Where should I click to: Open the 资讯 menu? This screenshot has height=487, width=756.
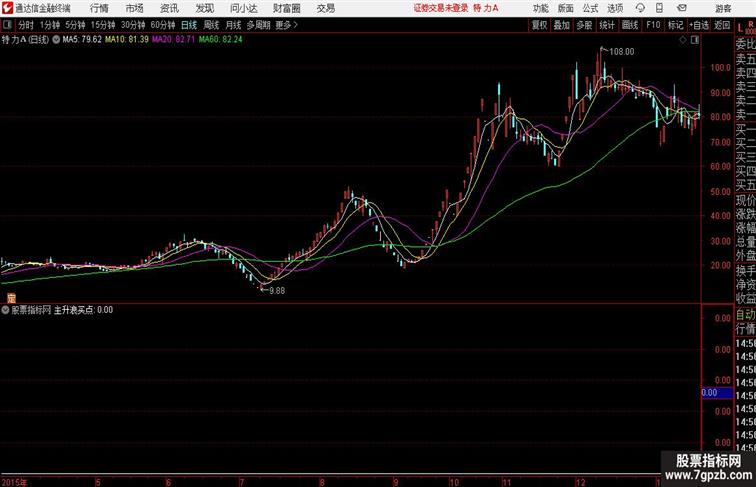(169, 8)
